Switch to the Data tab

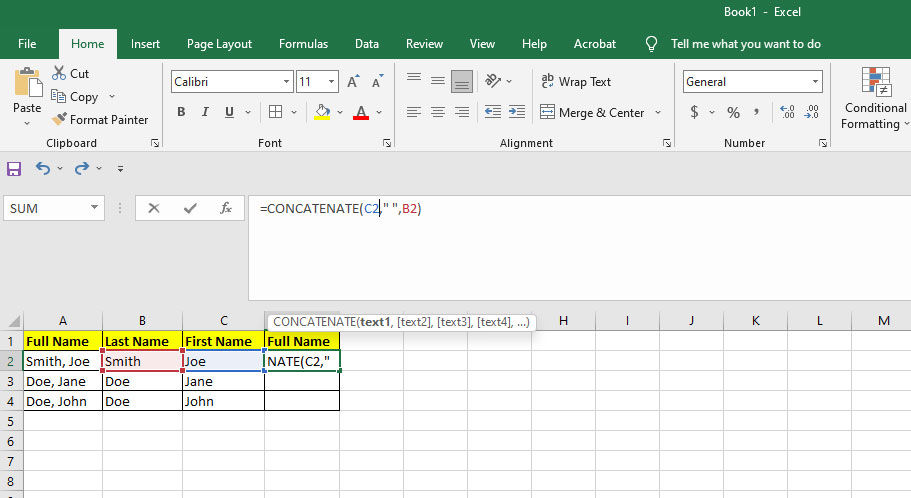(x=367, y=44)
